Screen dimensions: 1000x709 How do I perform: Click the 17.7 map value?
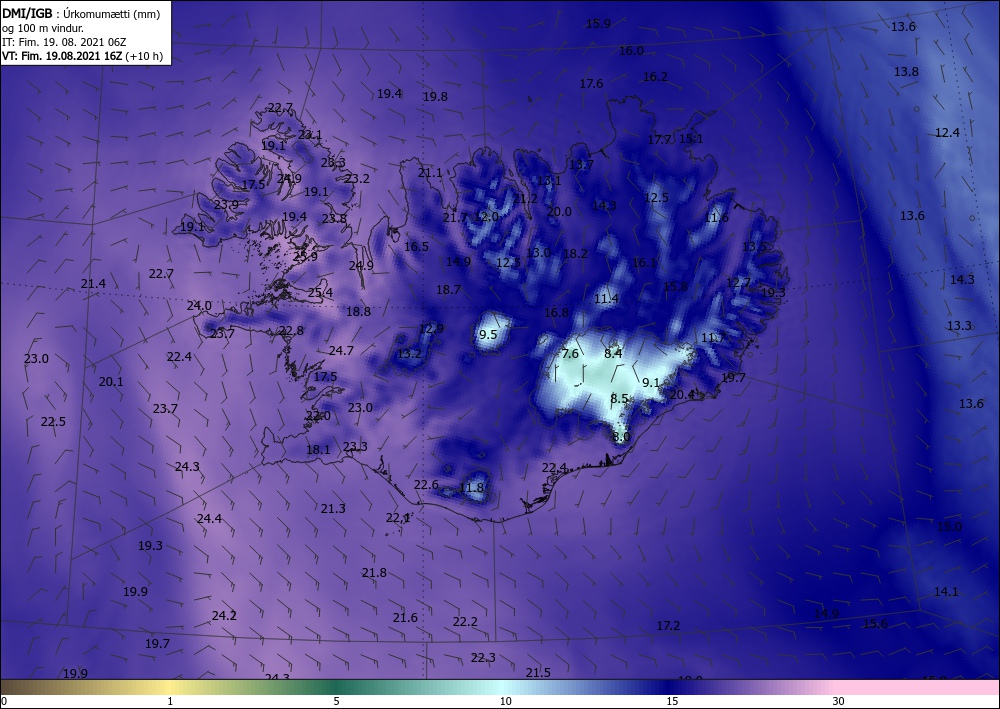pos(659,140)
